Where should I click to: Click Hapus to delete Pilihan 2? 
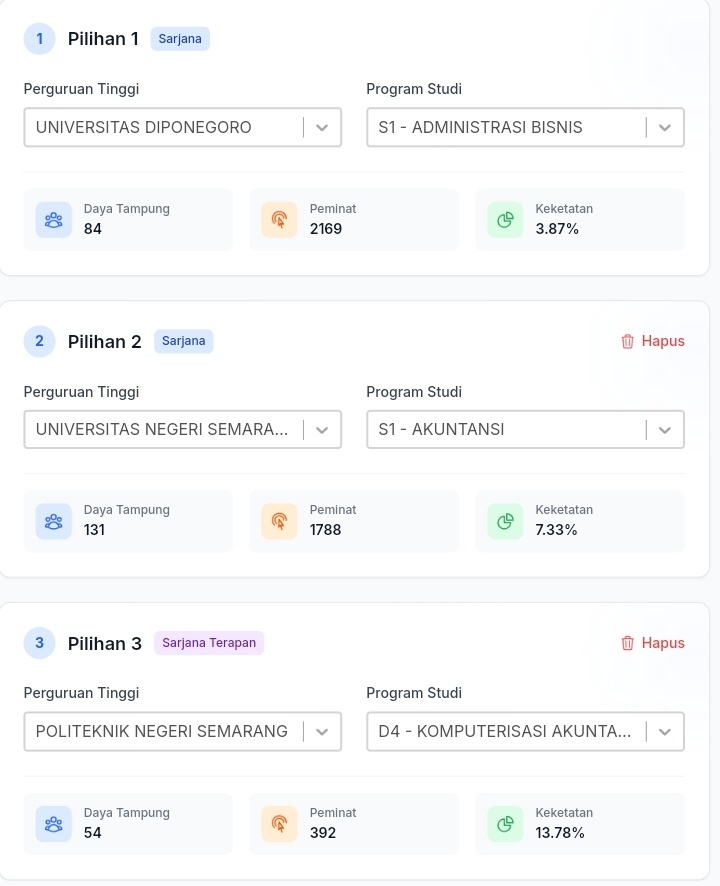[653, 341]
